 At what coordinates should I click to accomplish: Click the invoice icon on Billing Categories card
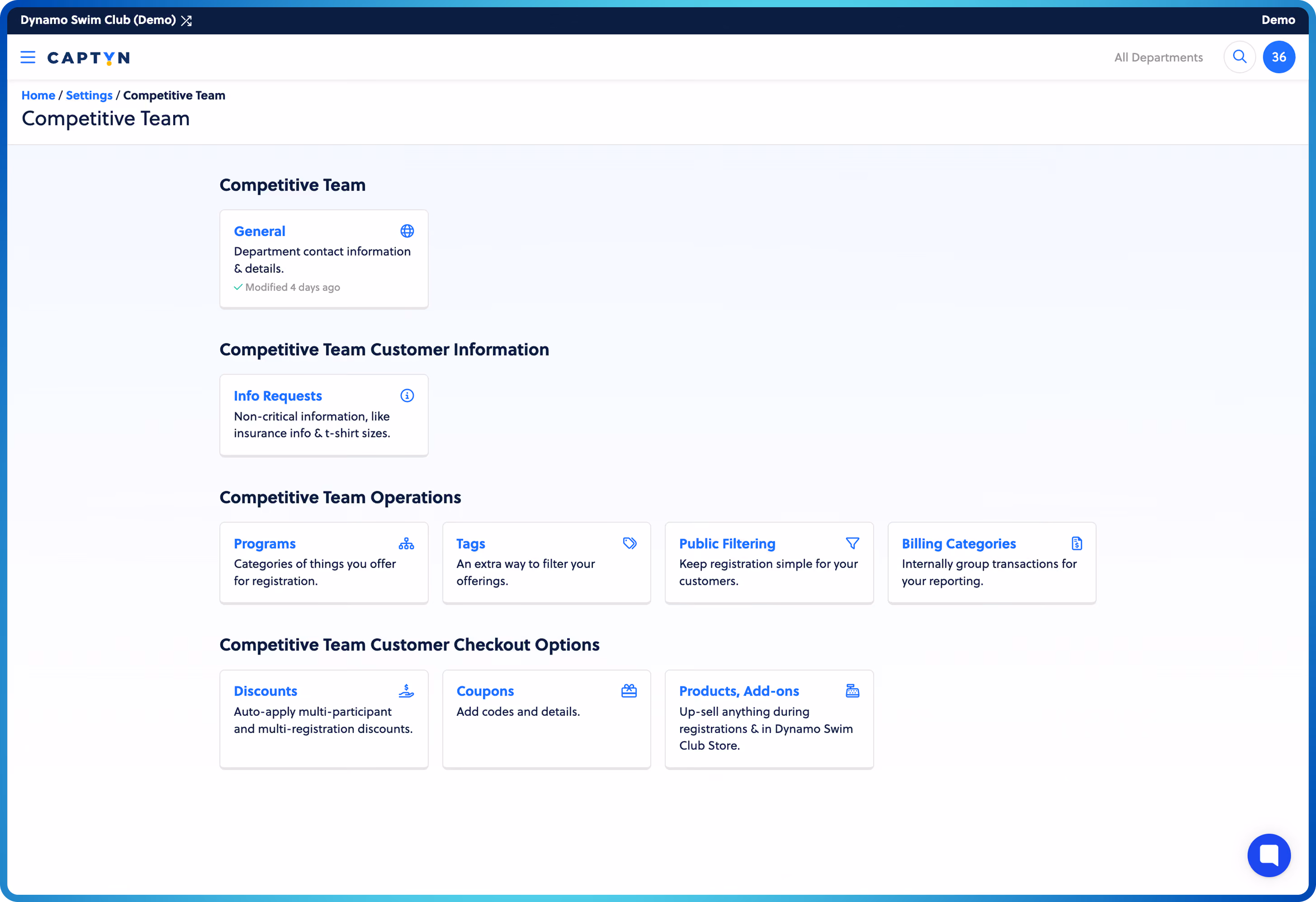(1076, 544)
